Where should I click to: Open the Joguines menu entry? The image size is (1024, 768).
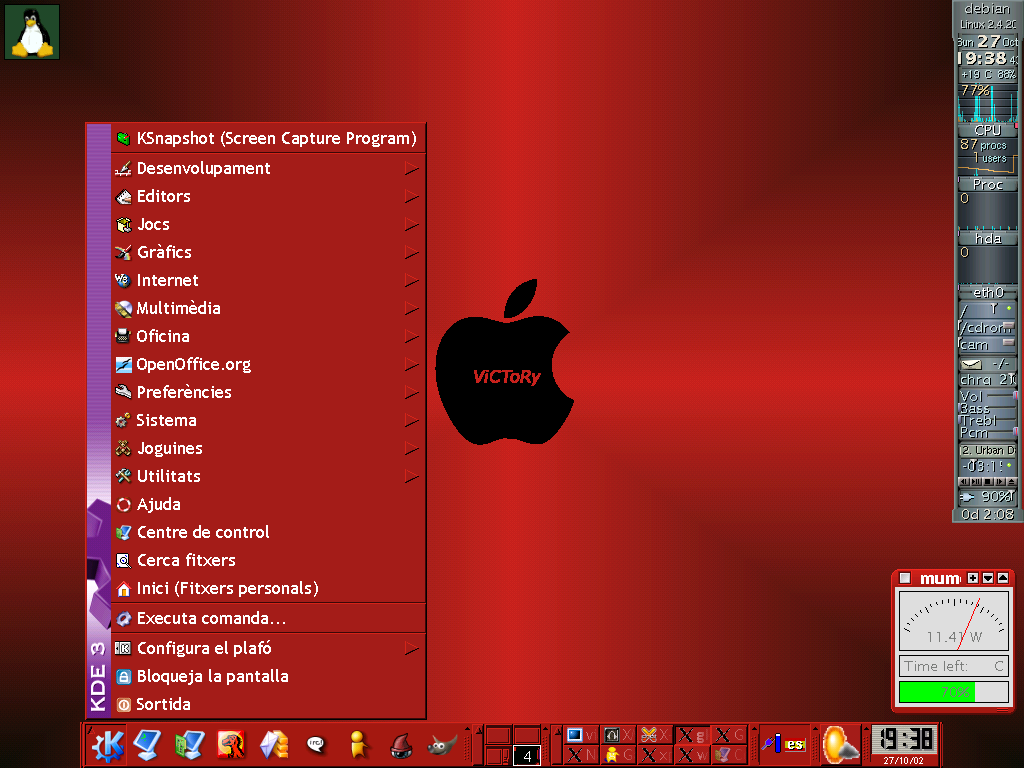[x=268, y=449]
